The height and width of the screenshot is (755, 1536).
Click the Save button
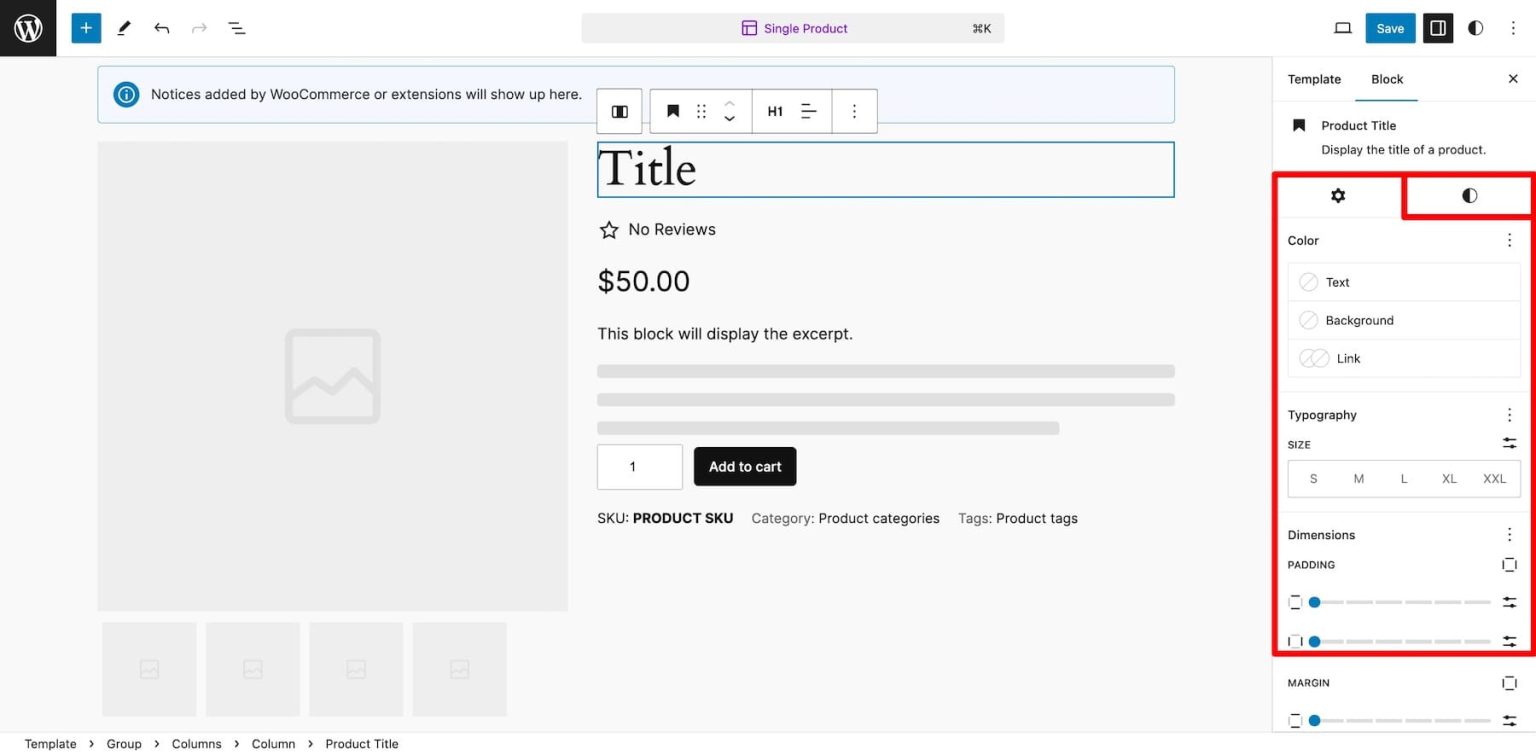pyautogui.click(x=1390, y=28)
